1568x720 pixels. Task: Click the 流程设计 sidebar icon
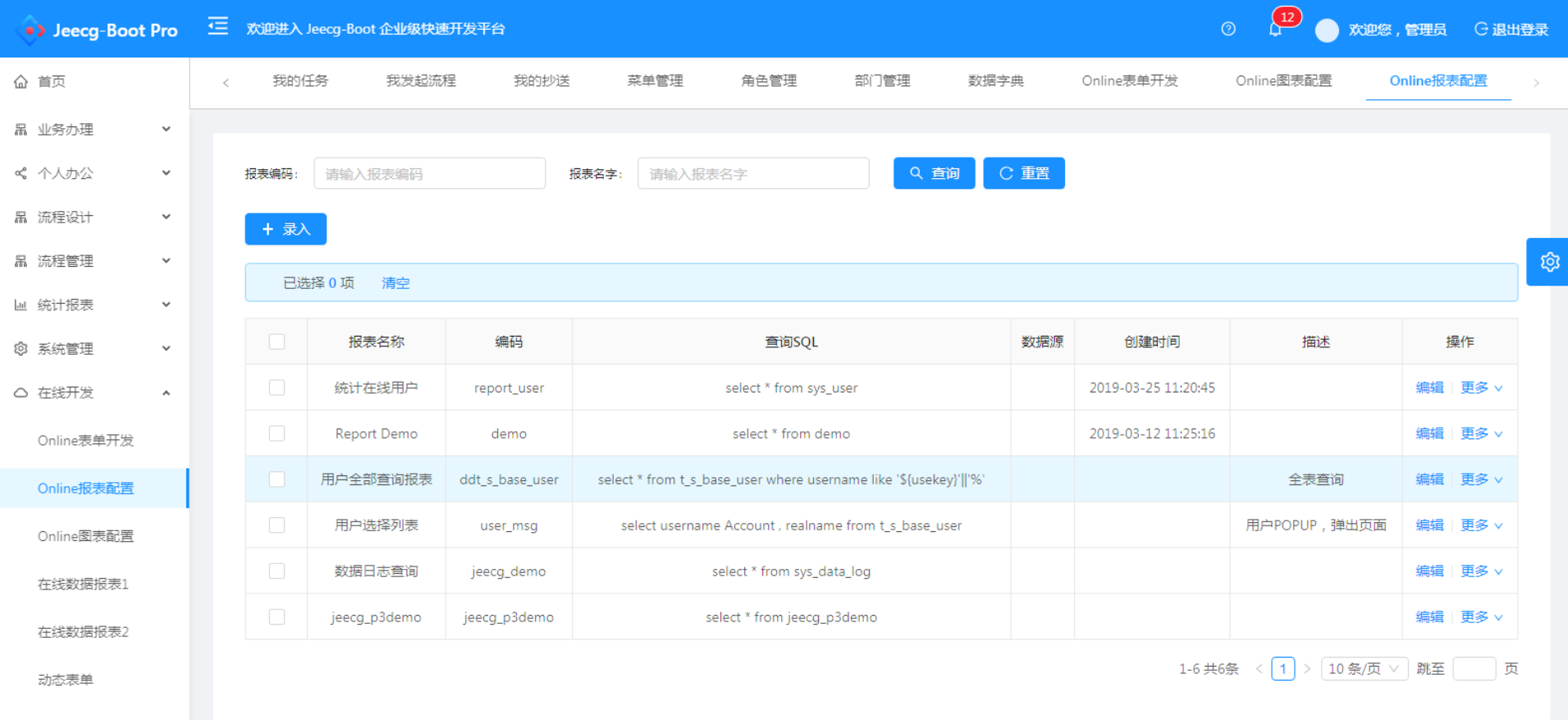[x=21, y=217]
